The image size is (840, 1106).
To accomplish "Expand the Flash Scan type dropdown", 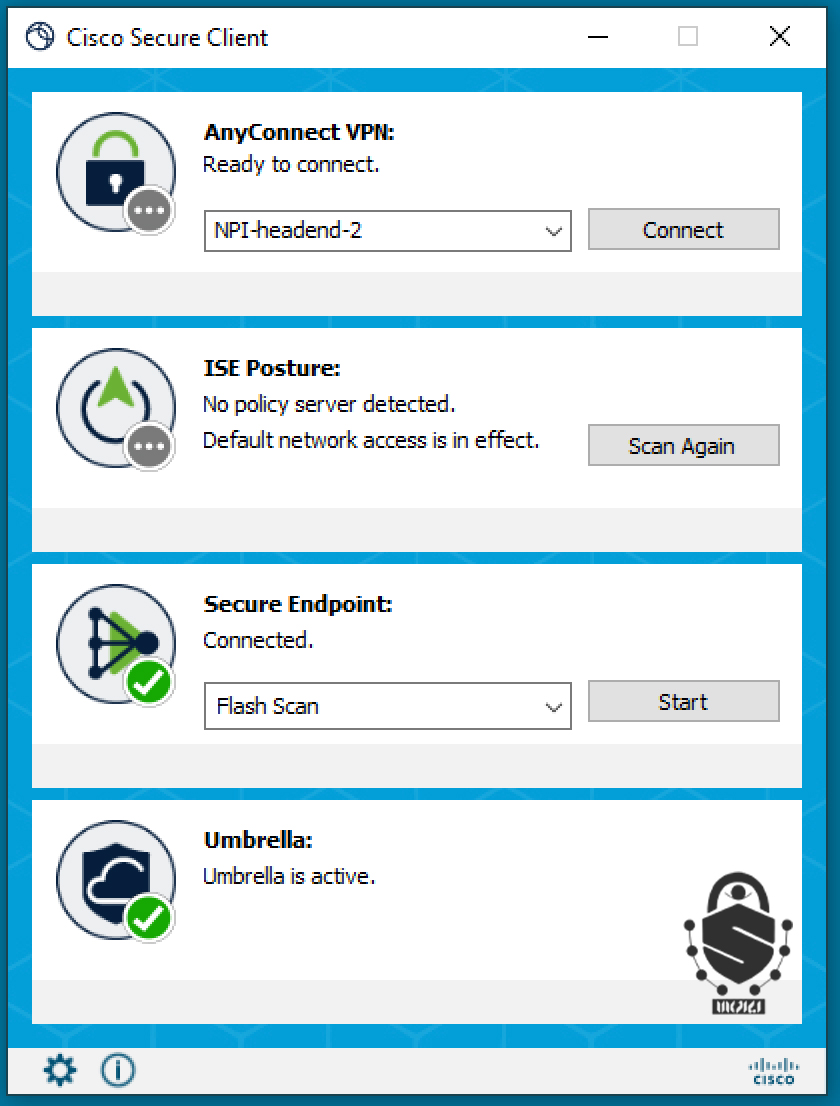I will 554,707.
